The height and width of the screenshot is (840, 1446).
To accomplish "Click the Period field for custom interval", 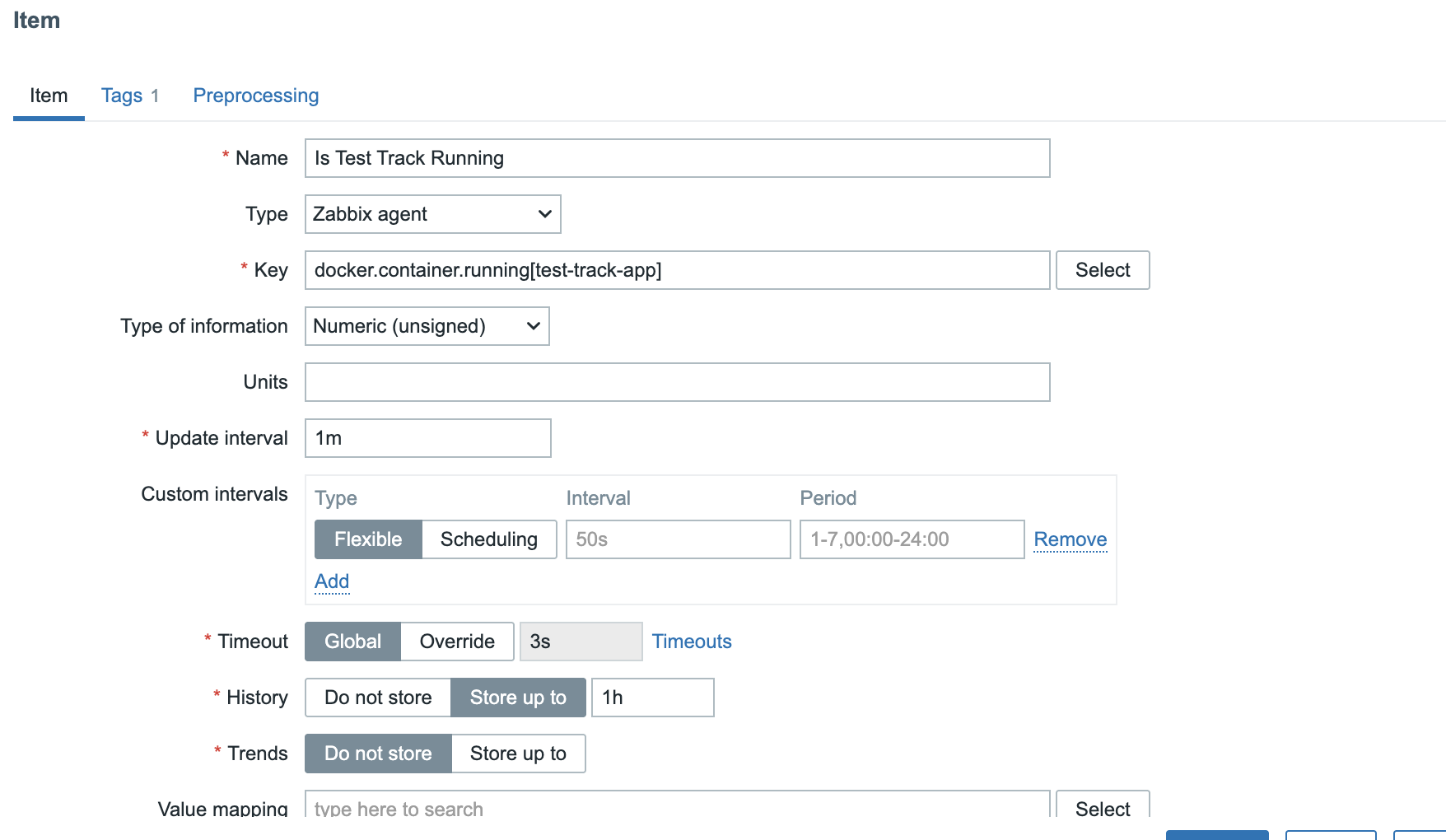I will pyautogui.click(x=912, y=539).
